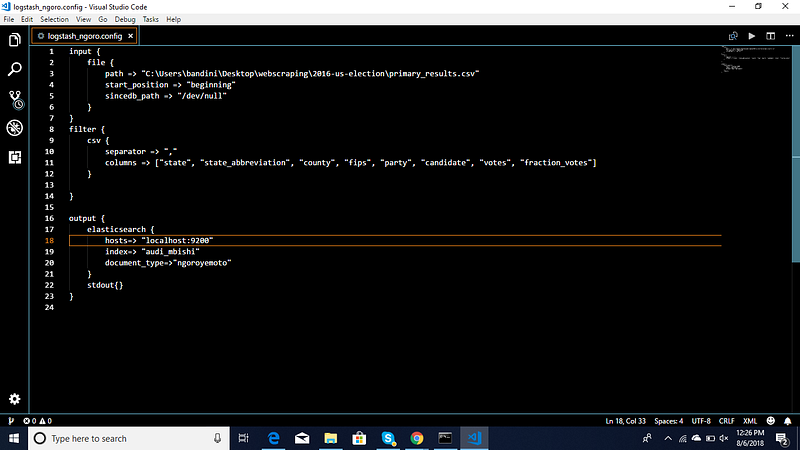Open Microsoft Store from the taskbar
Screen dimensions: 800x450
(359, 438)
